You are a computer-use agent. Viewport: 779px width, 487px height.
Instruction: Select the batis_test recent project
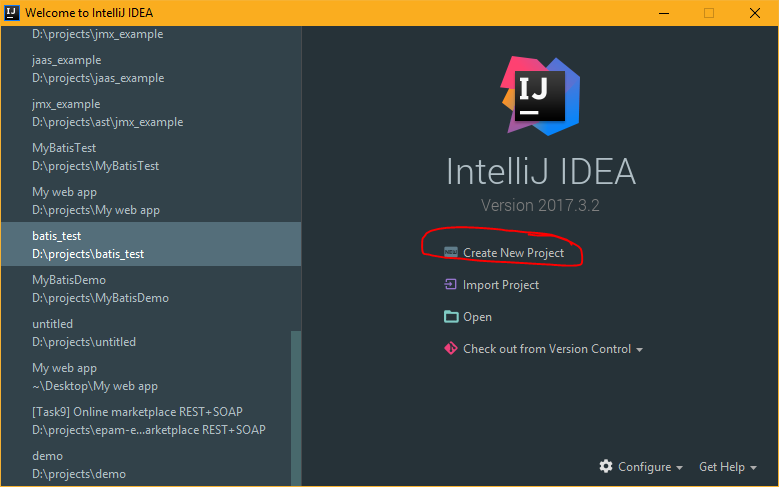pyautogui.click(x=151, y=244)
